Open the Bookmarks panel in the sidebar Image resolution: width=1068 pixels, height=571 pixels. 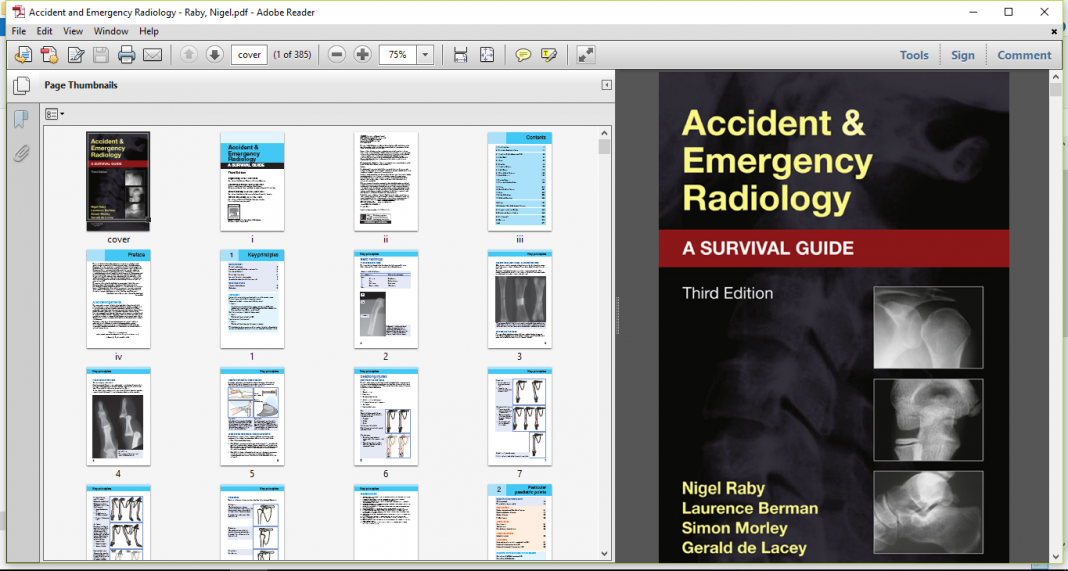[21, 119]
